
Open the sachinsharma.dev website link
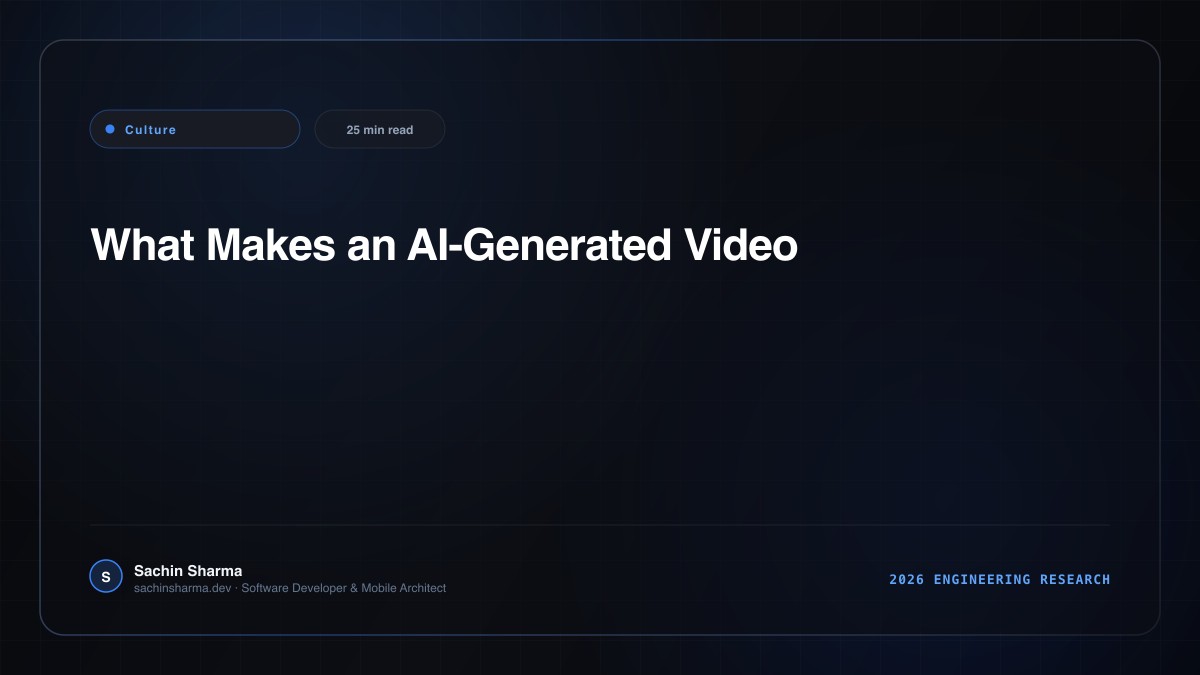pyautogui.click(x=184, y=588)
